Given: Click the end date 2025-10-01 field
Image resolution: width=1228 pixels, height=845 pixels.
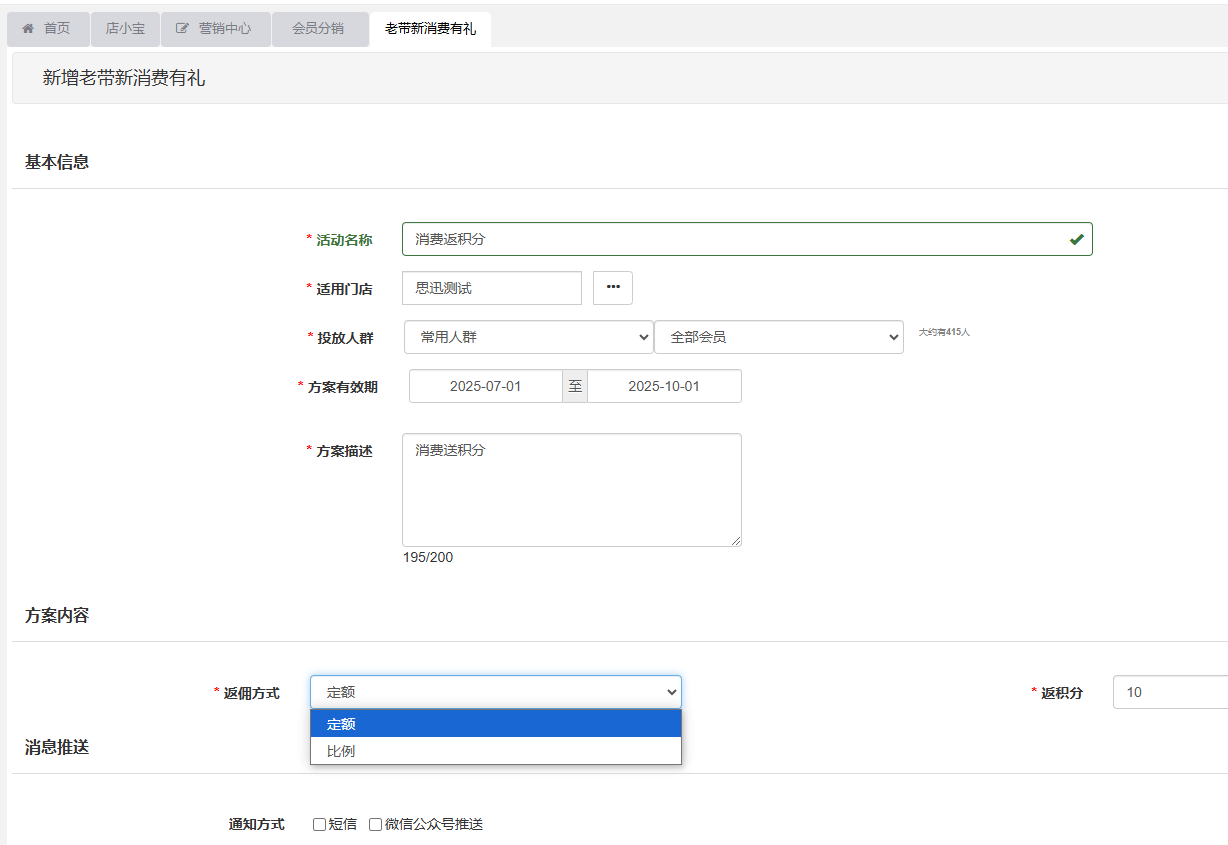Looking at the screenshot, I should (x=664, y=386).
